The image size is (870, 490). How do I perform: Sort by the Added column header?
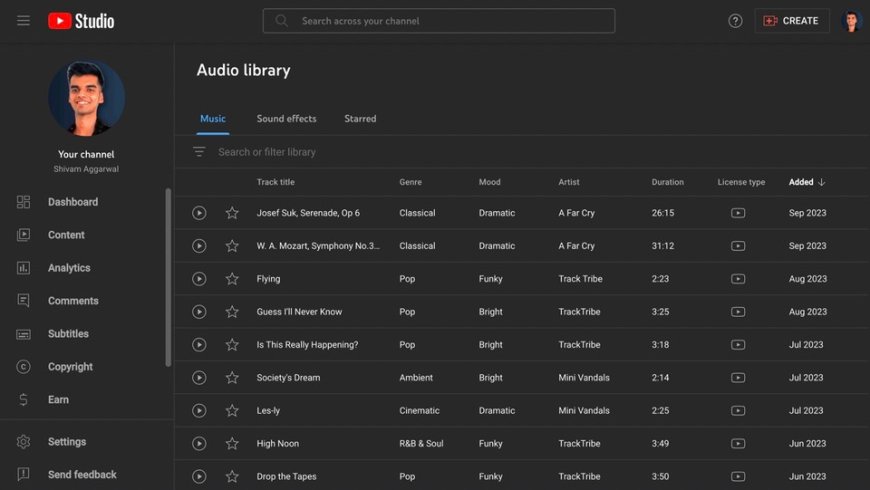807,182
